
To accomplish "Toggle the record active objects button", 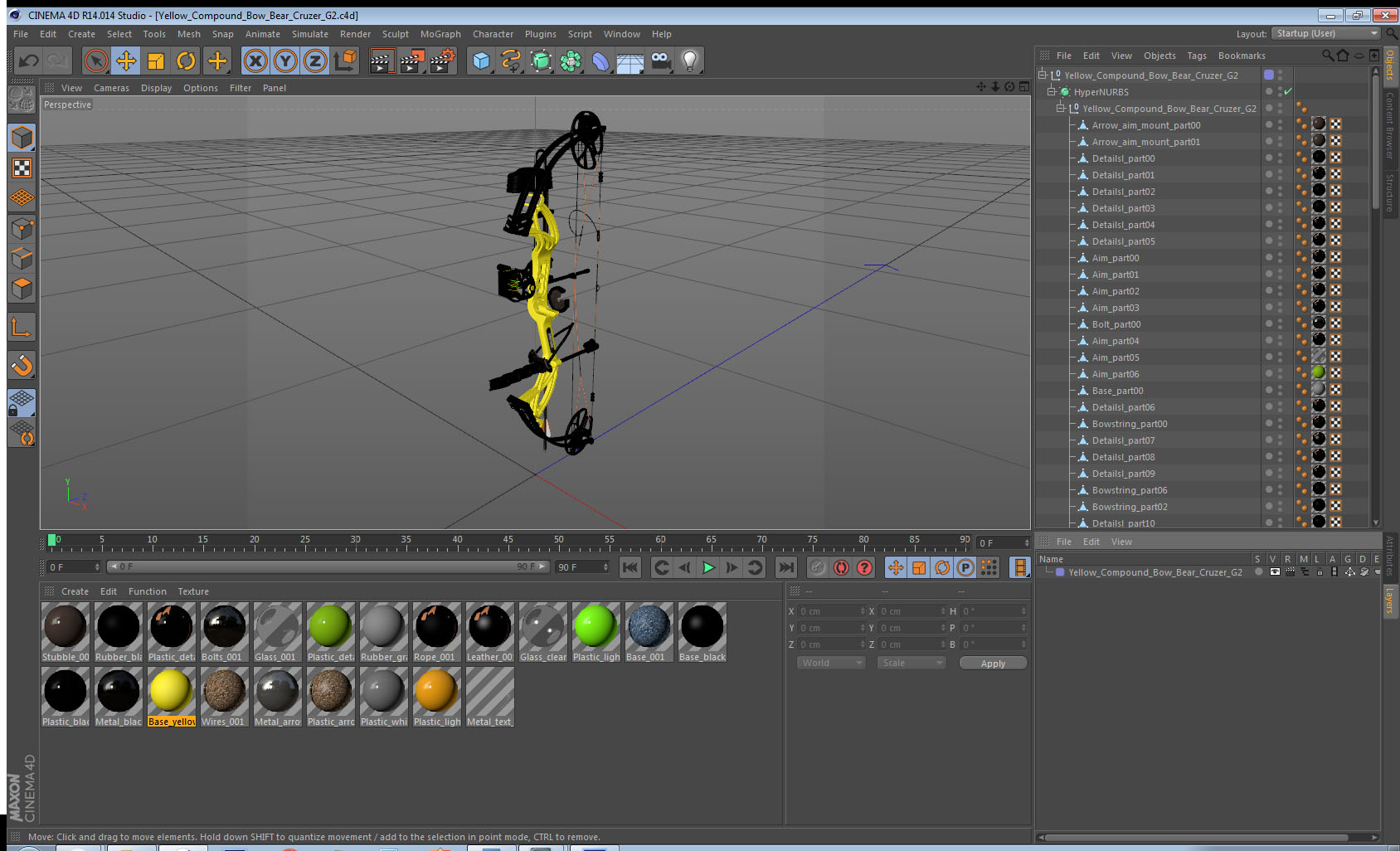I will [x=817, y=567].
